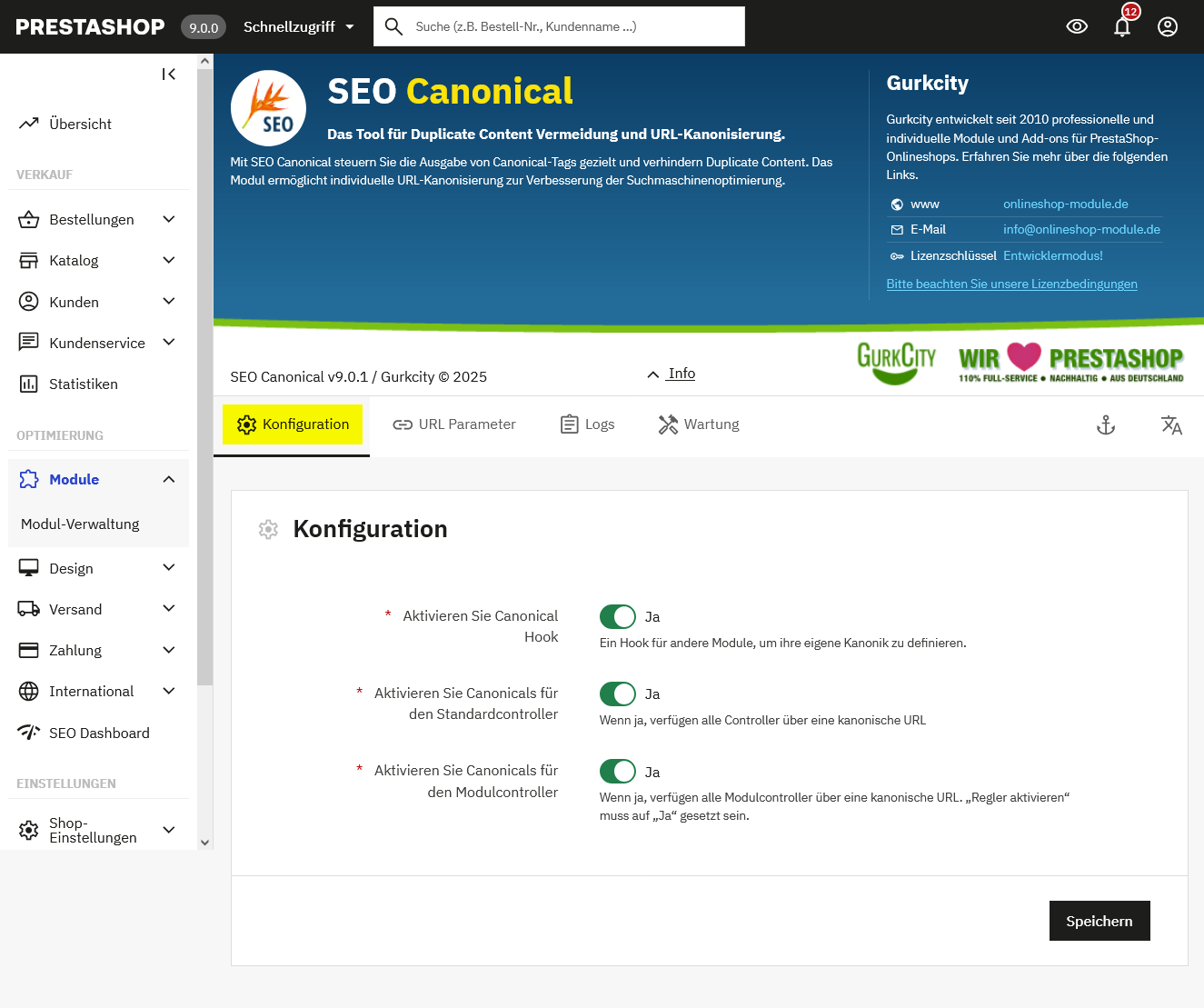Open the Lizenzbedingungen link
1204x1008 pixels.
coord(1011,284)
